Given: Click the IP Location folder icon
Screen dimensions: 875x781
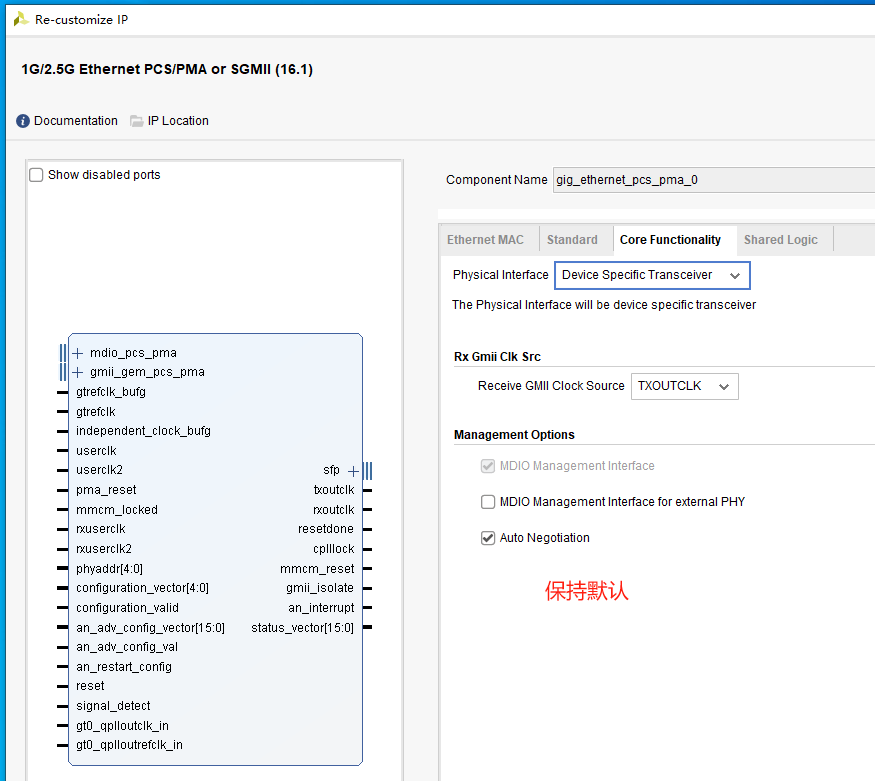Looking at the screenshot, I should [x=137, y=121].
